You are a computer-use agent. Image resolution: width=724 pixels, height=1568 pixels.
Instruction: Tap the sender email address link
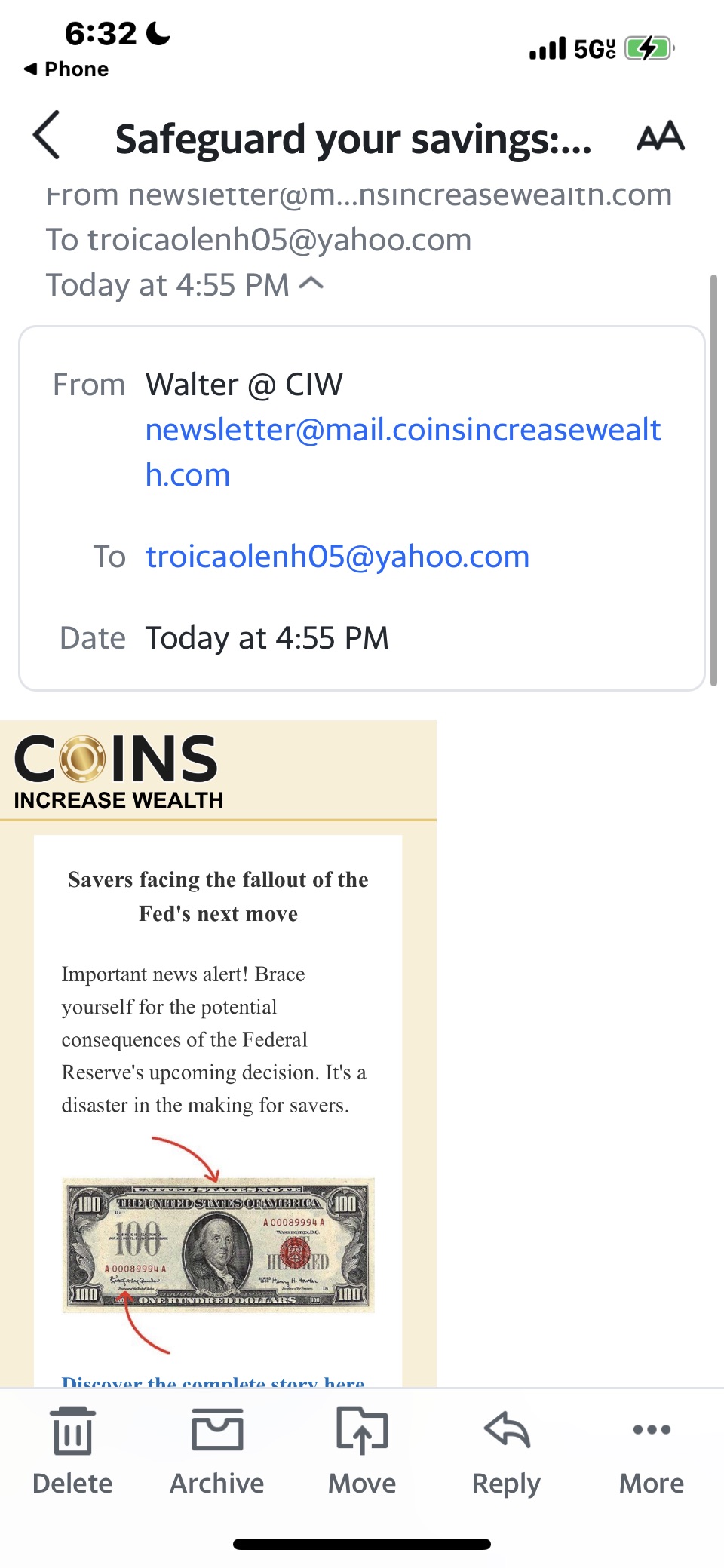403,451
